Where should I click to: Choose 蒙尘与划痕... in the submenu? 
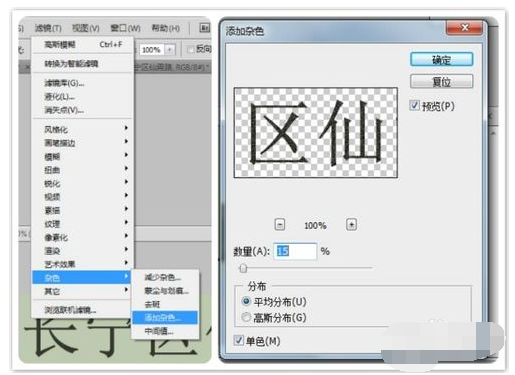coord(165,291)
